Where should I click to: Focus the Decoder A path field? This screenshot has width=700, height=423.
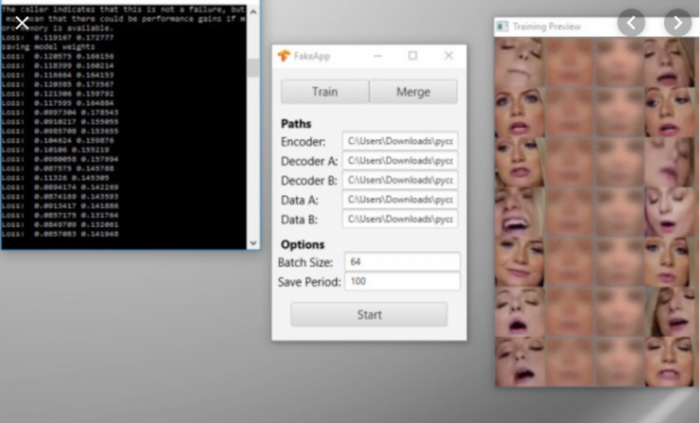pos(399,160)
